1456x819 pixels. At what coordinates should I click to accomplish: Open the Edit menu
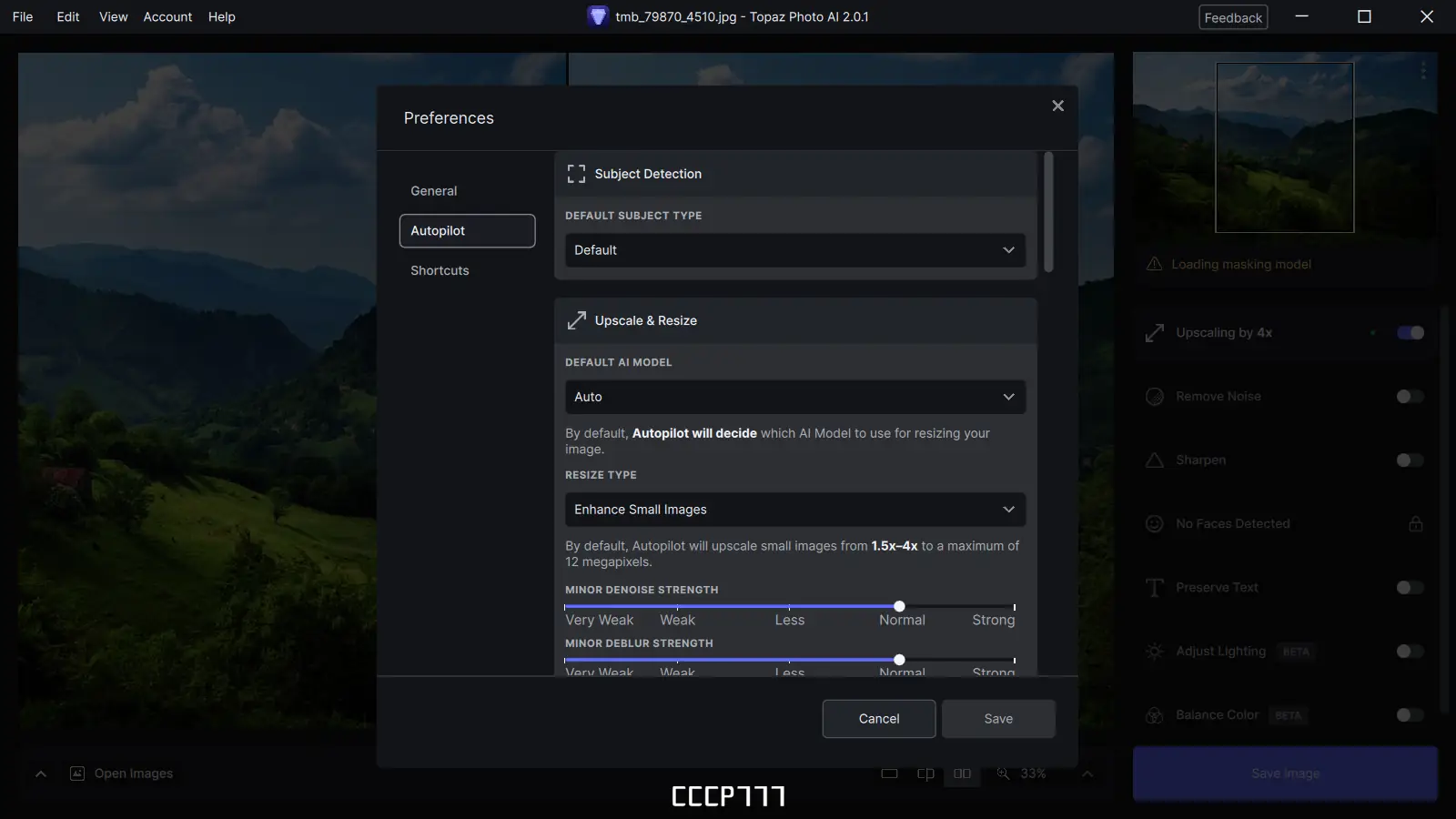coord(68,16)
